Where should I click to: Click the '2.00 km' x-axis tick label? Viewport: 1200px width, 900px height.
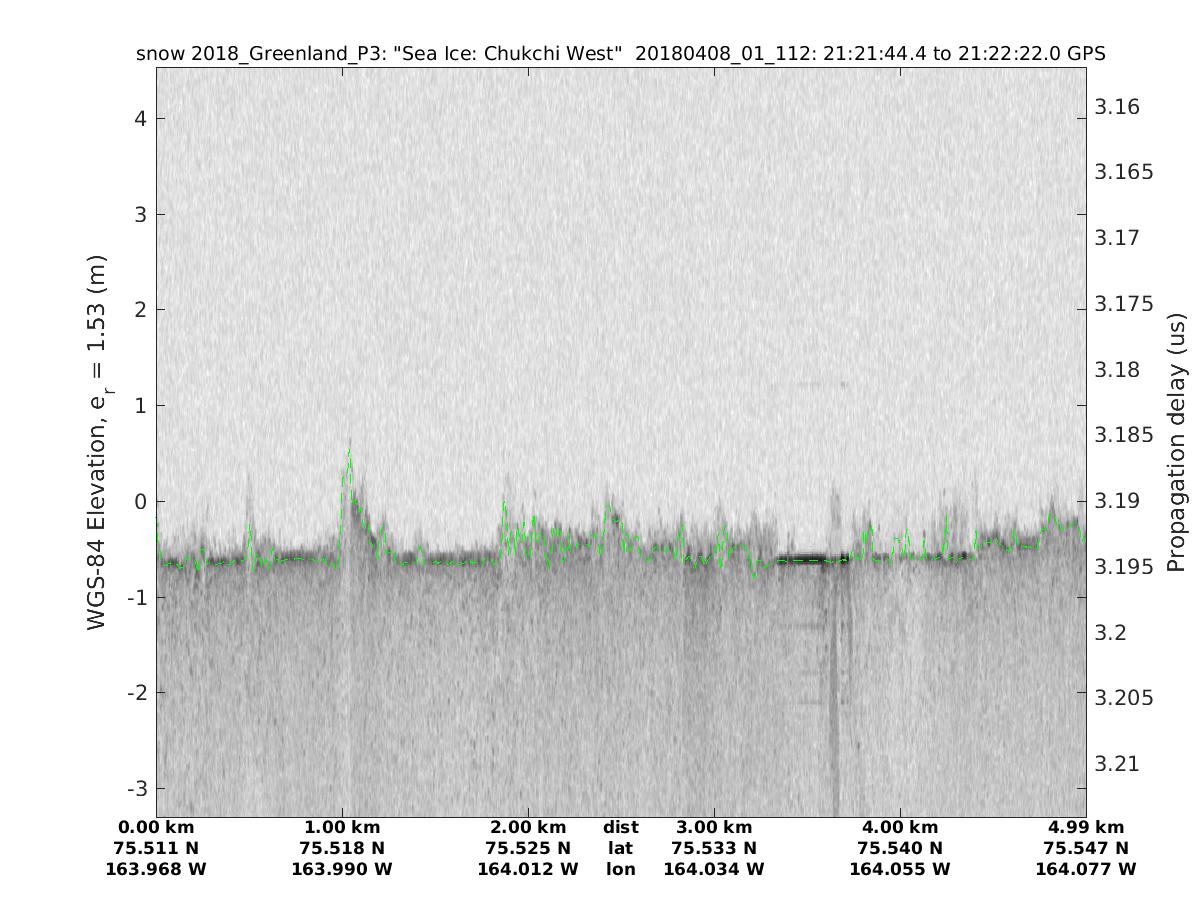[528, 827]
